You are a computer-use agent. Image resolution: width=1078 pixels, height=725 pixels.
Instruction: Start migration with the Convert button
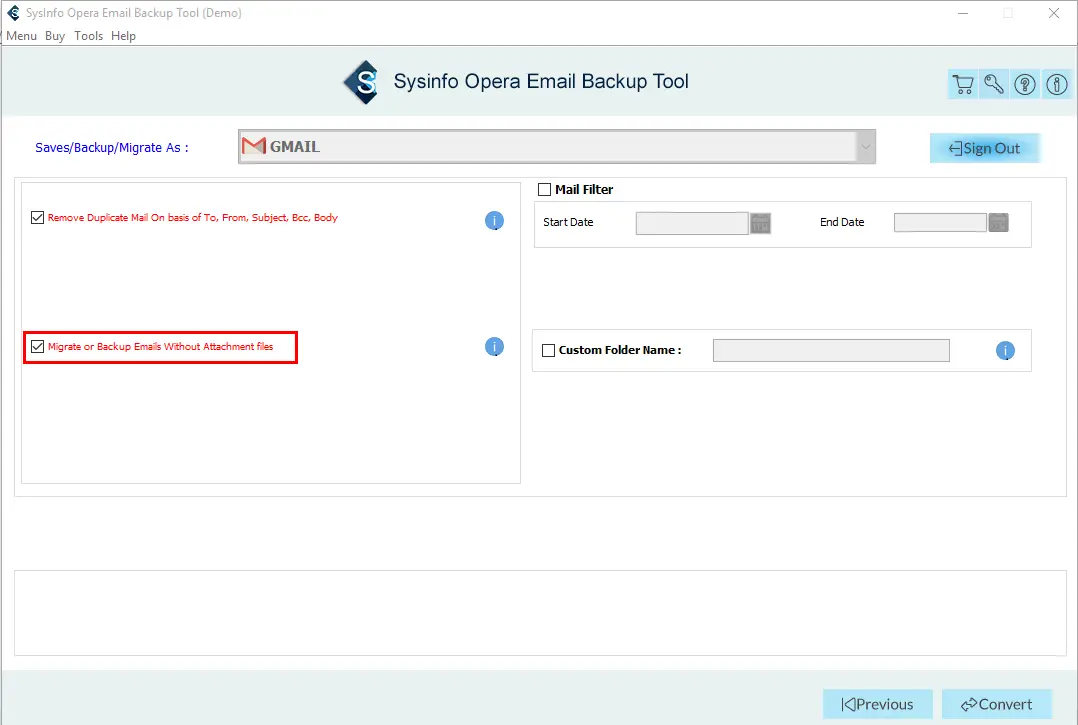tap(997, 704)
